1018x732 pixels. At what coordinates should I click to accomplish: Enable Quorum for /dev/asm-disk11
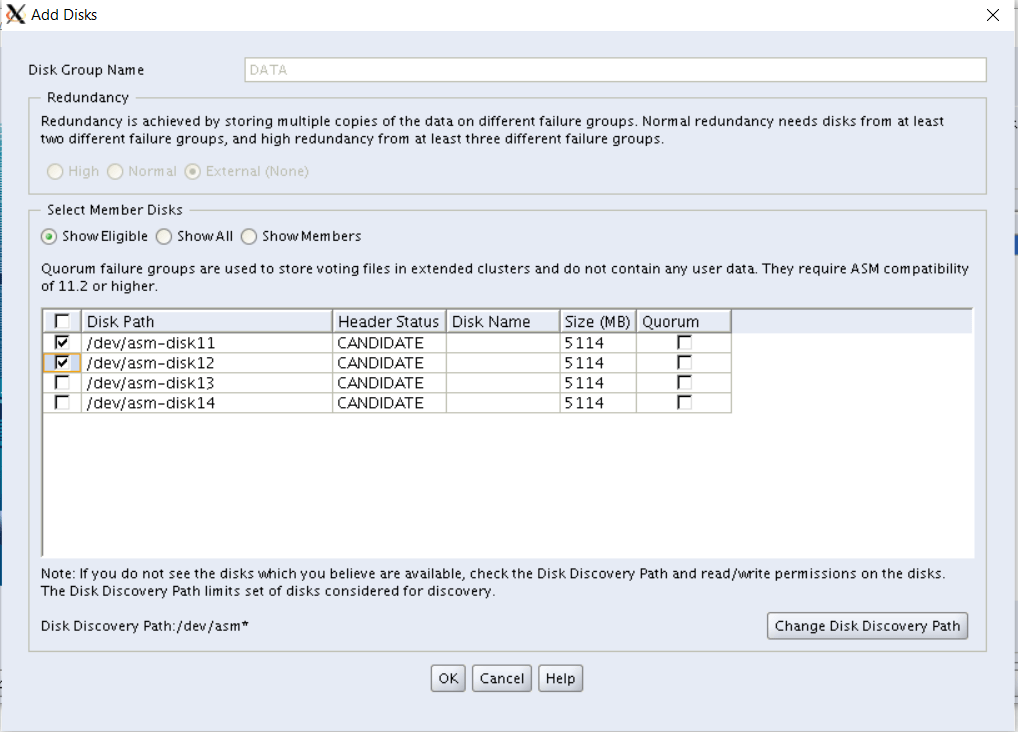pos(684,343)
